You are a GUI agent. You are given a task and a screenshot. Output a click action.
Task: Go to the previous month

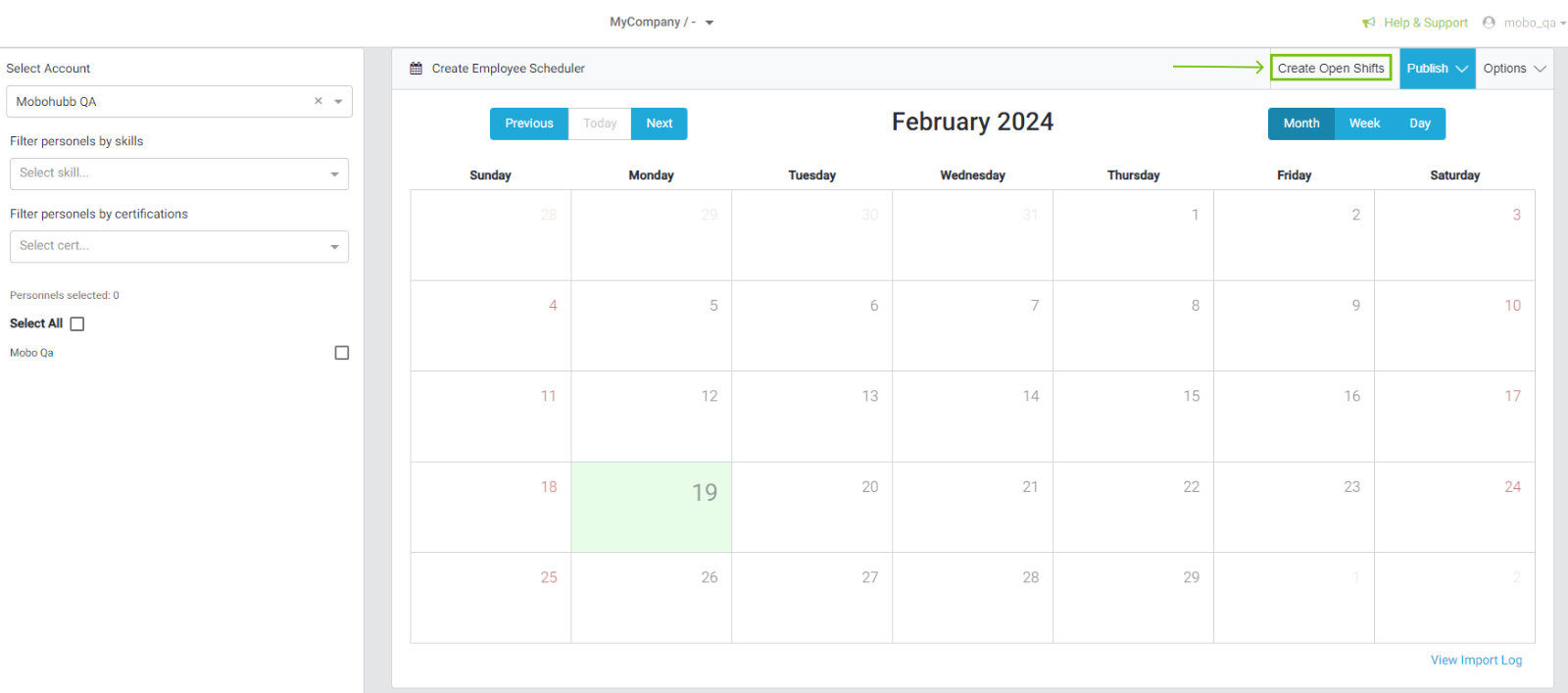coord(528,124)
